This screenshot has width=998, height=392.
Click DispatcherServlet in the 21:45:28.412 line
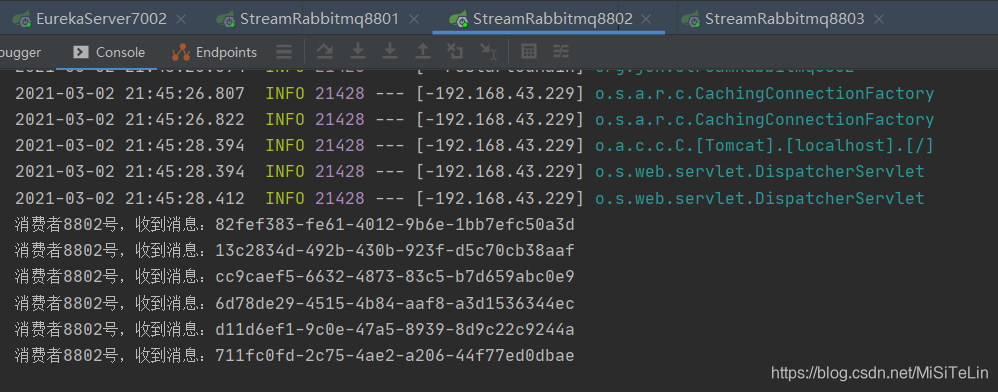(839, 199)
